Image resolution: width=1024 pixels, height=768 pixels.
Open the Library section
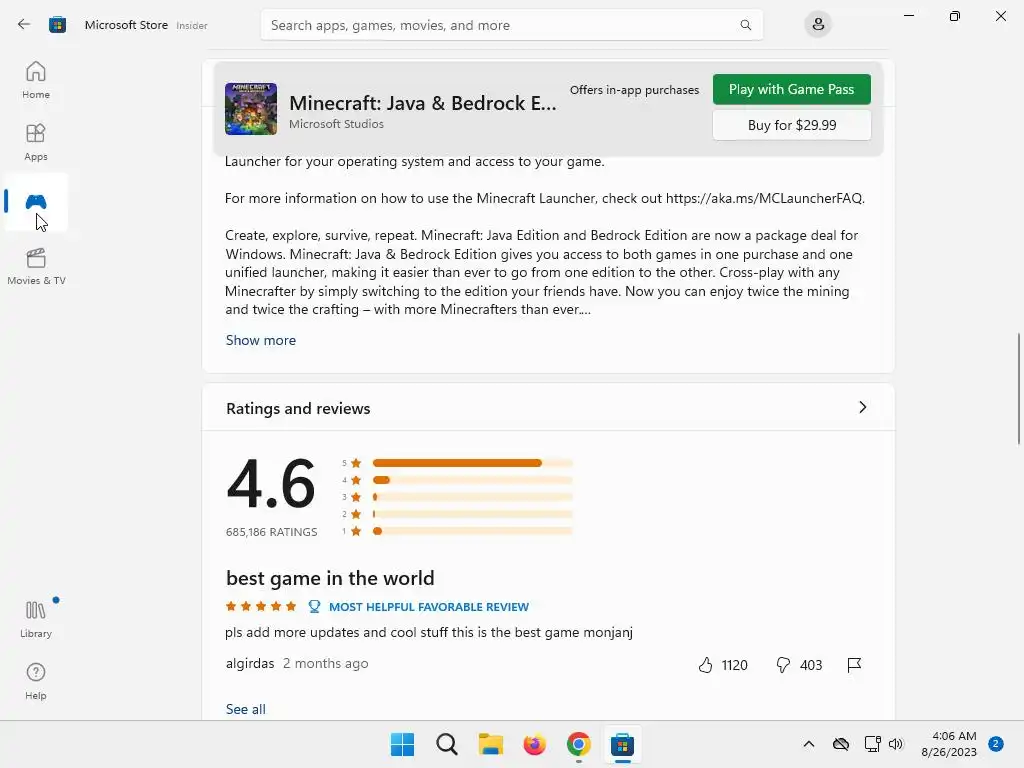click(x=36, y=620)
